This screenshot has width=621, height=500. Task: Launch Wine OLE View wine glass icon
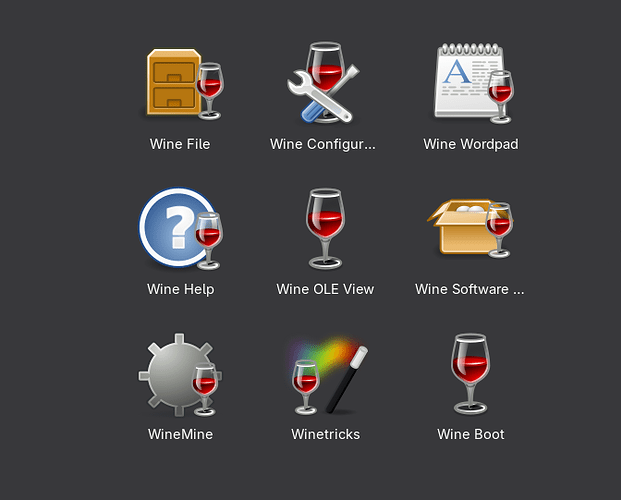(x=325, y=229)
